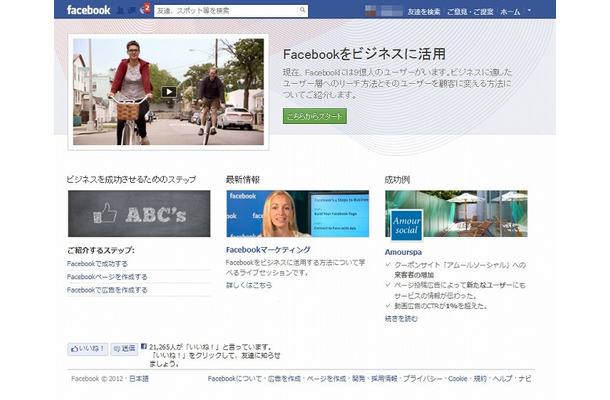The image size is (610, 400).
Task: Open friend requests icon in header
Action: [121, 10]
